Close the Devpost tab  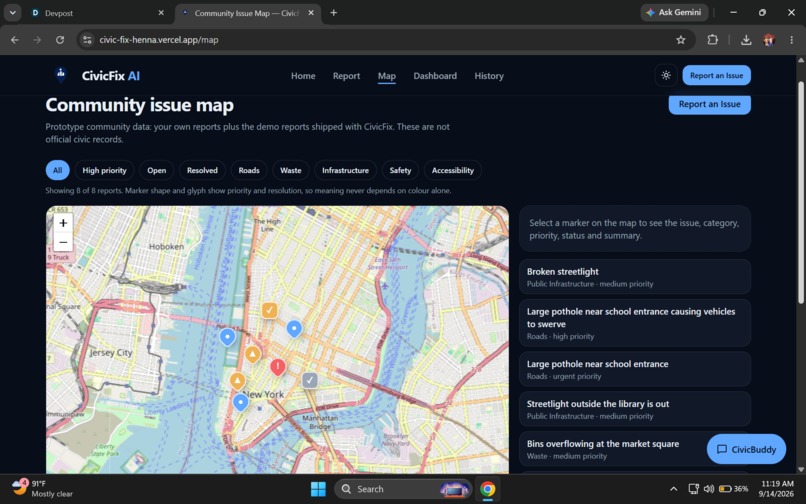161,13
